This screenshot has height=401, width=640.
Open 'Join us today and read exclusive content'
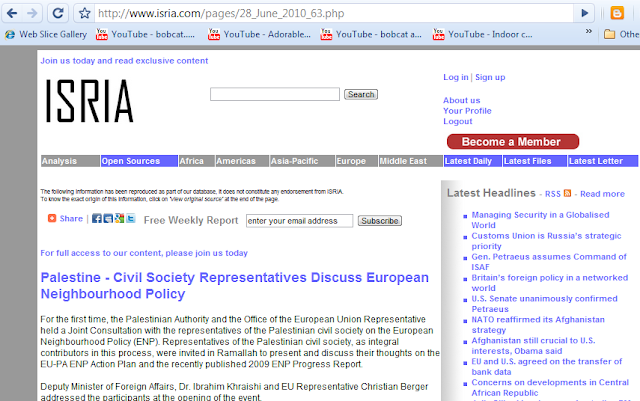(124, 61)
